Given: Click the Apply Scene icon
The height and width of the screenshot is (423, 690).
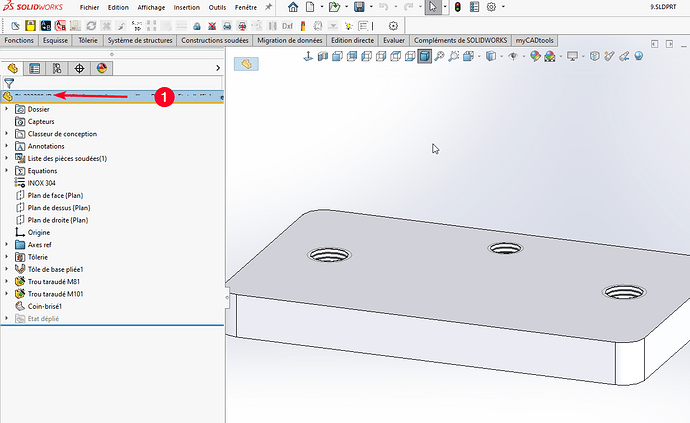Looking at the screenshot, I should (550, 56).
